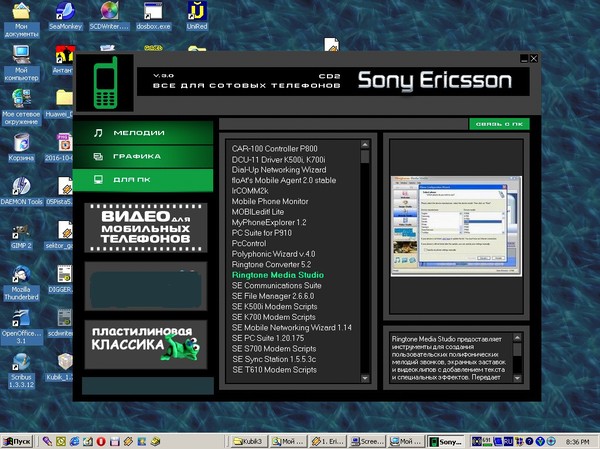Click the Связь с ПК button
The height and width of the screenshot is (449, 600).
point(499,124)
